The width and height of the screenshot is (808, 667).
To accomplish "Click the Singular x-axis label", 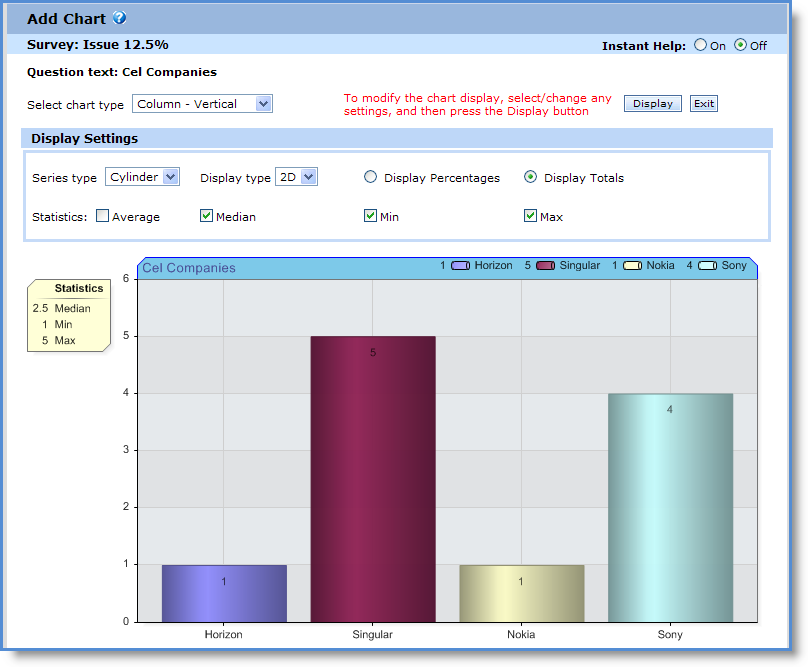I will point(372,635).
